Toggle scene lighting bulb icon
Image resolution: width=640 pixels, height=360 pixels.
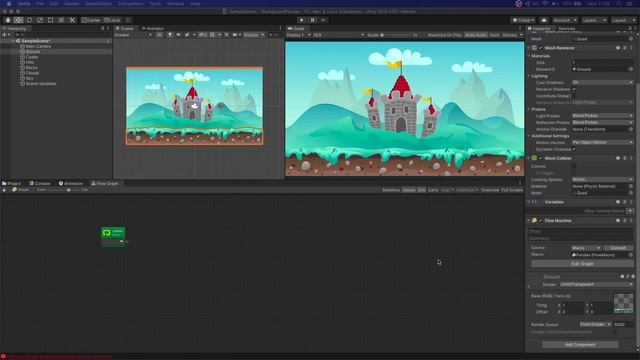point(170,35)
